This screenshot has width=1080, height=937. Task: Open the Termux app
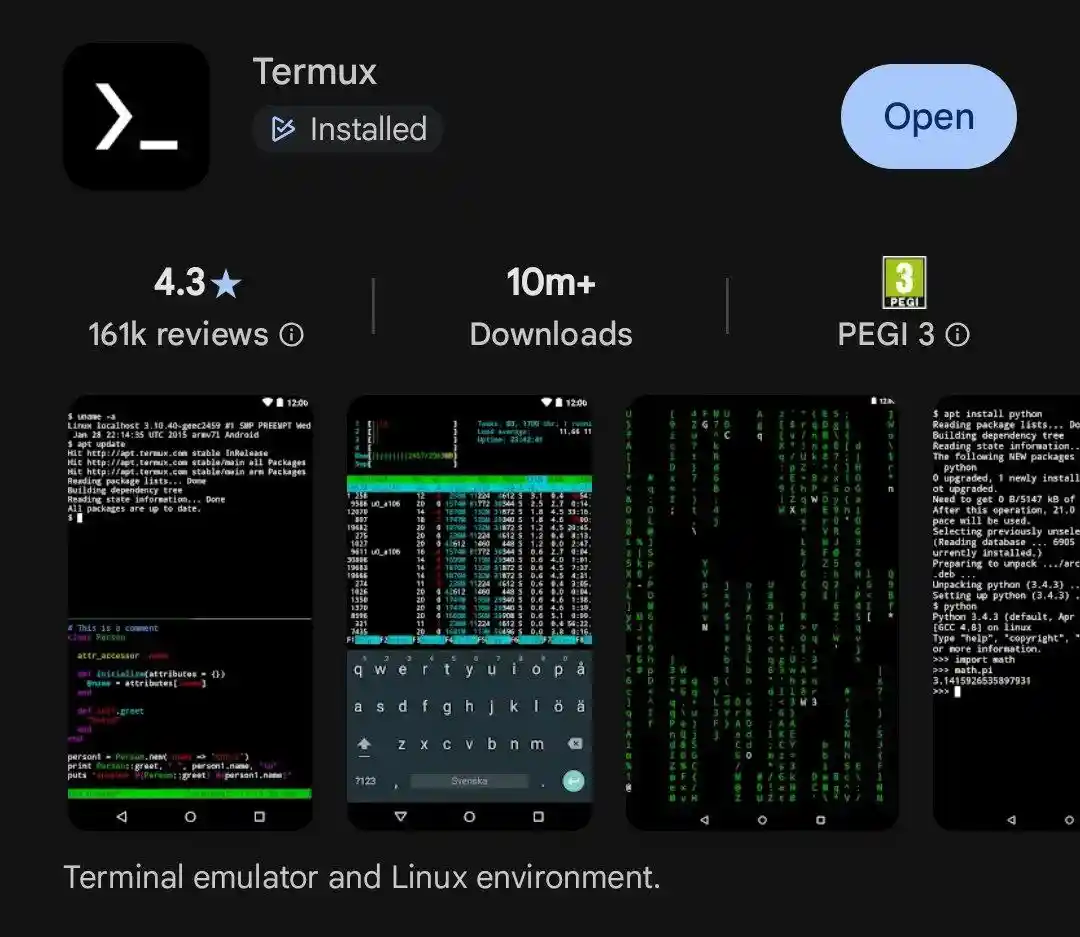pyautogui.click(x=928, y=115)
